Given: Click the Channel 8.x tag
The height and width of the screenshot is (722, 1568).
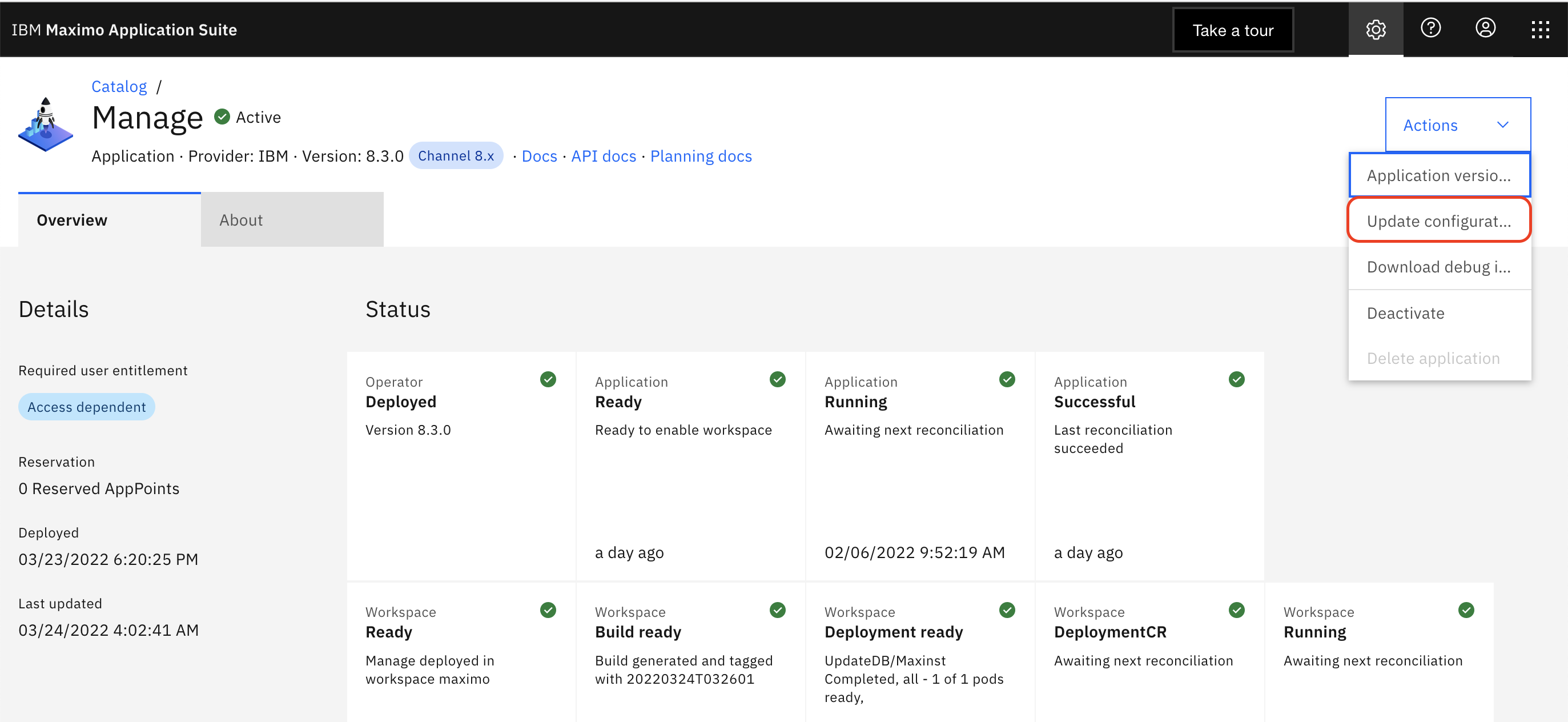Looking at the screenshot, I should 455,156.
